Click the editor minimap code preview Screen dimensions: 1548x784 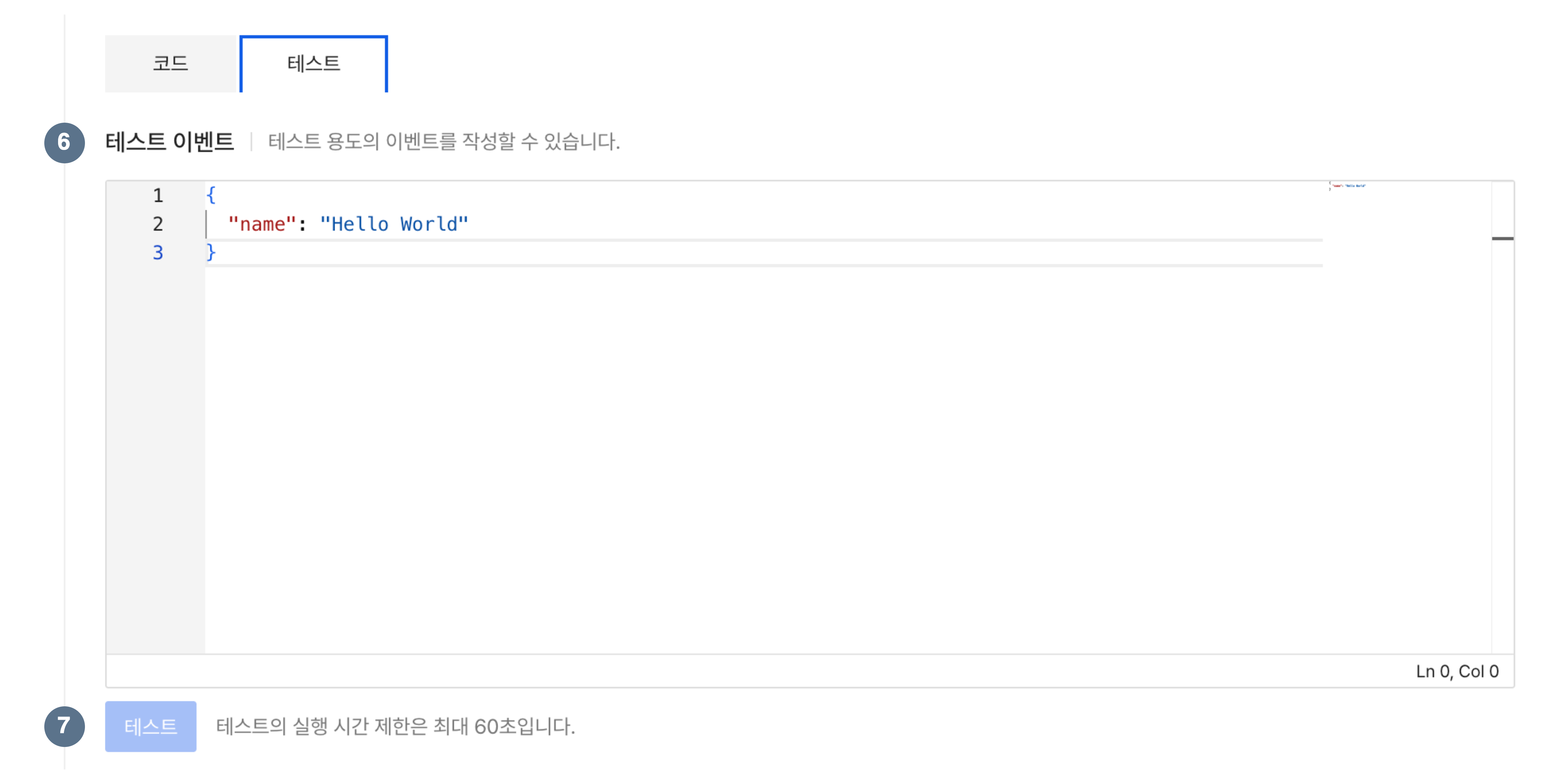[x=1347, y=186]
